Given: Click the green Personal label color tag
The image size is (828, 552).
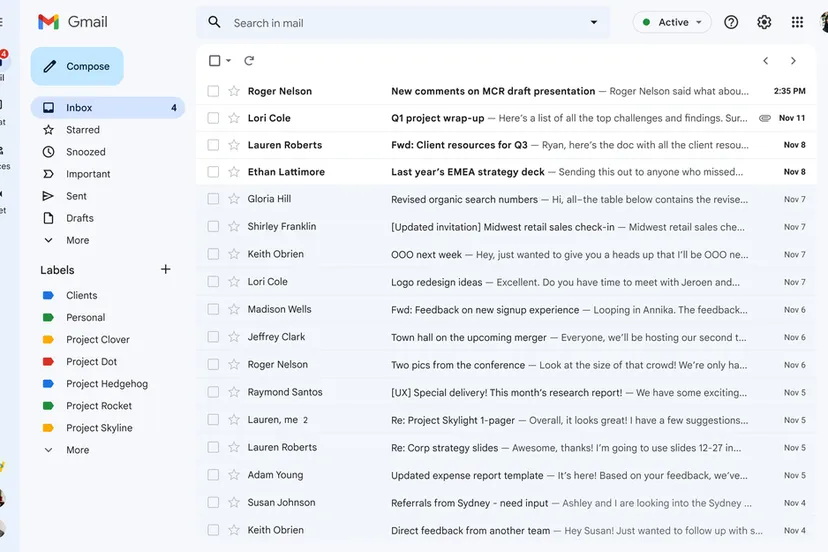Looking at the screenshot, I should point(48,318).
